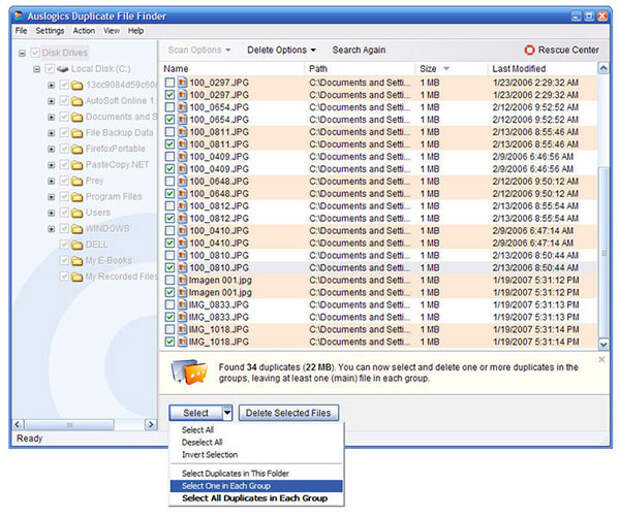Click file icon of checked IMG_1018.JPG row
Viewport: 620px width, 517px height.
(x=182, y=342)
